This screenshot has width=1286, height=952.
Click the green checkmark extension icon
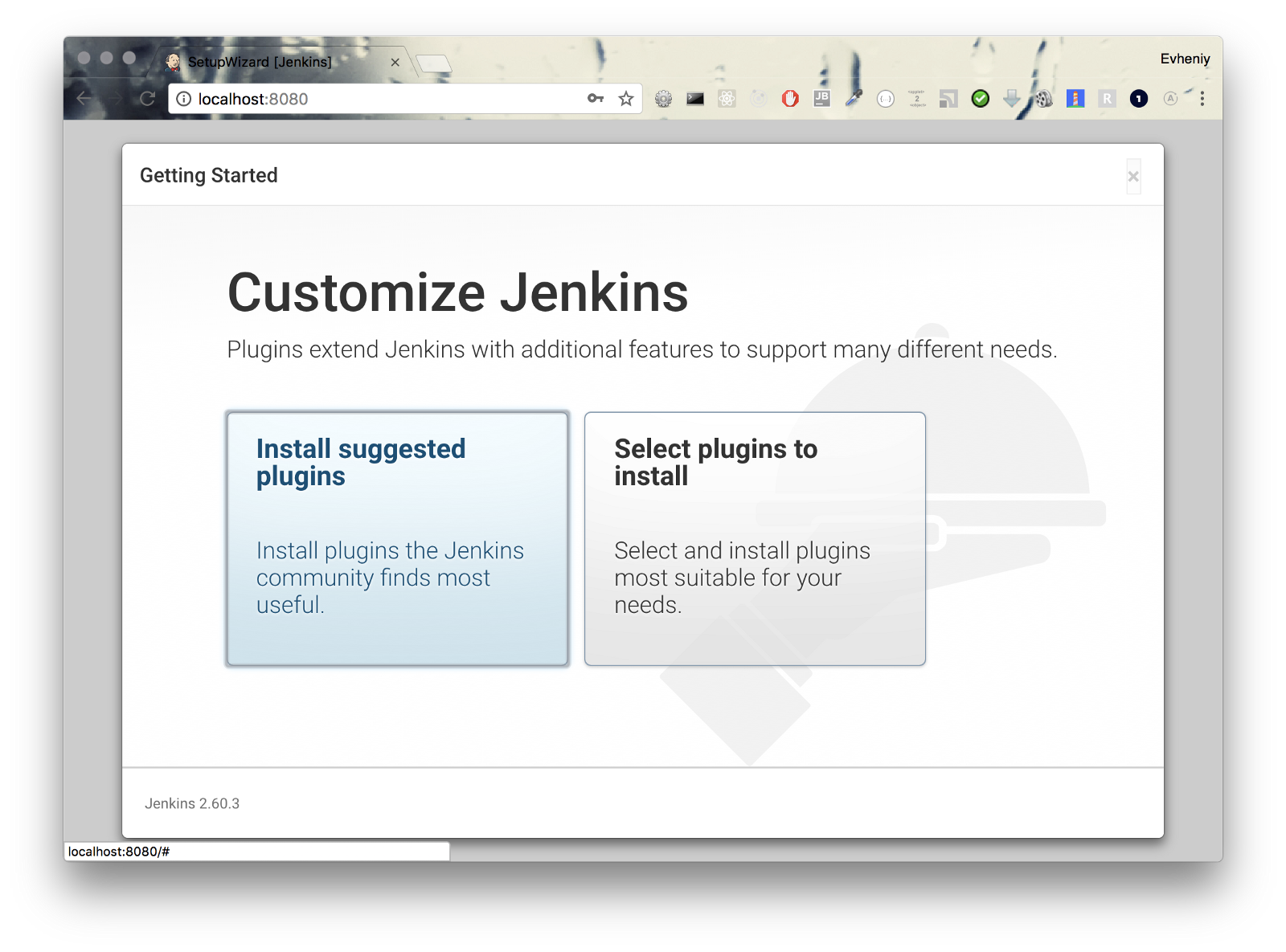(x=980, y=99)
